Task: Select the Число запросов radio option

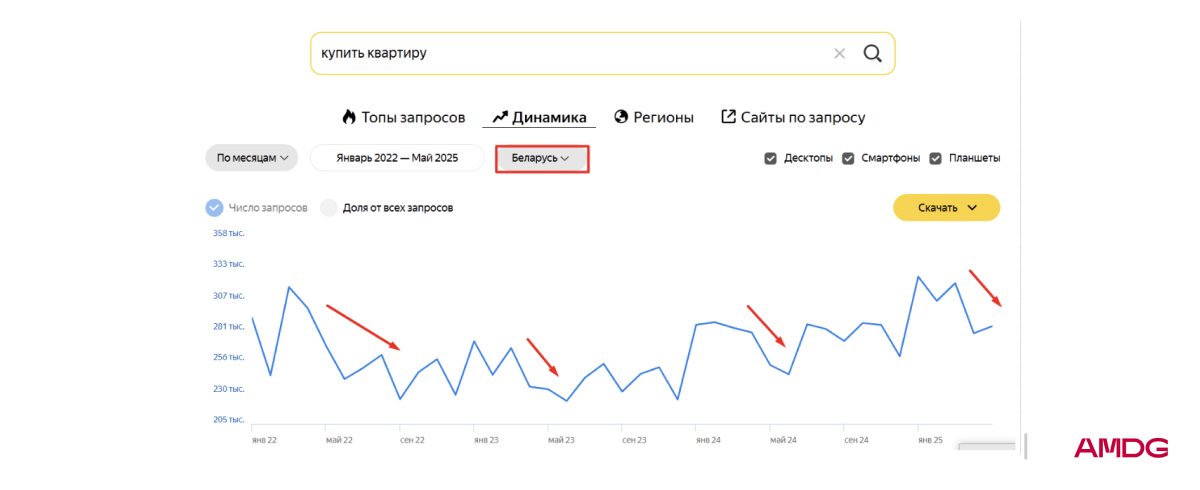Action: click(214, 208)
